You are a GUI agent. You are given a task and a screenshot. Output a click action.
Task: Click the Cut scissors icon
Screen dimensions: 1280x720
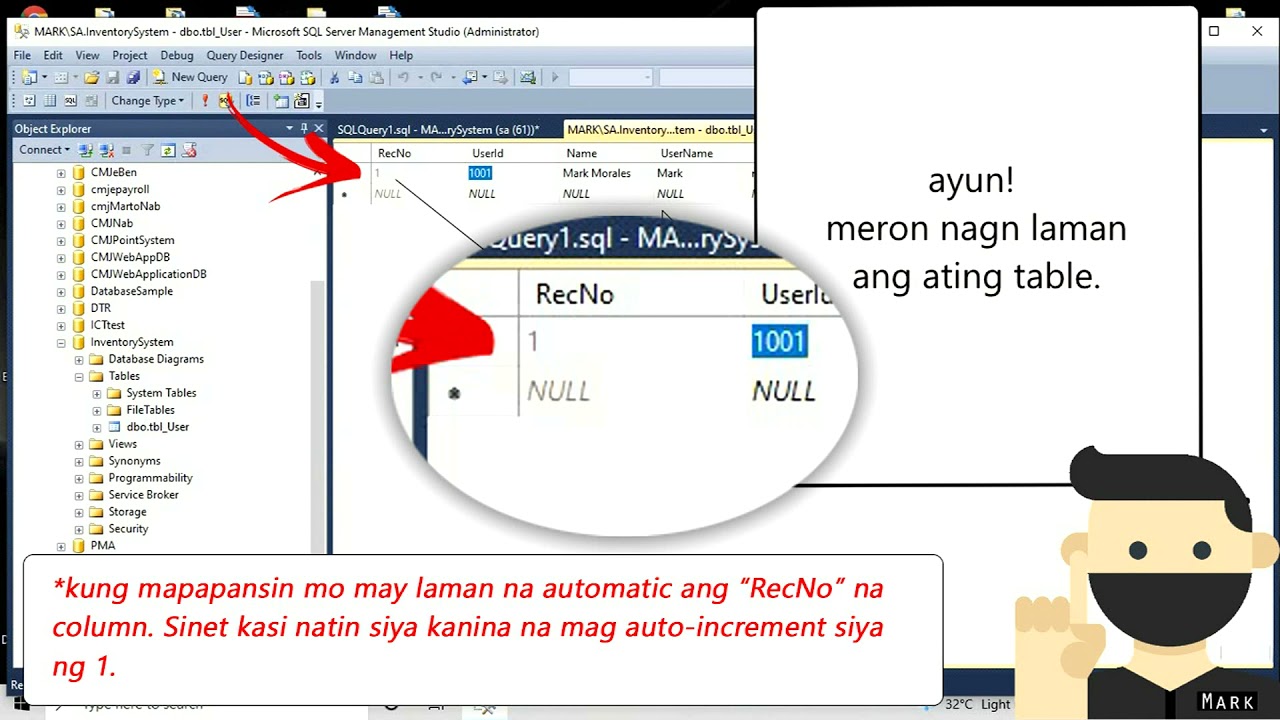coord(335,77)
